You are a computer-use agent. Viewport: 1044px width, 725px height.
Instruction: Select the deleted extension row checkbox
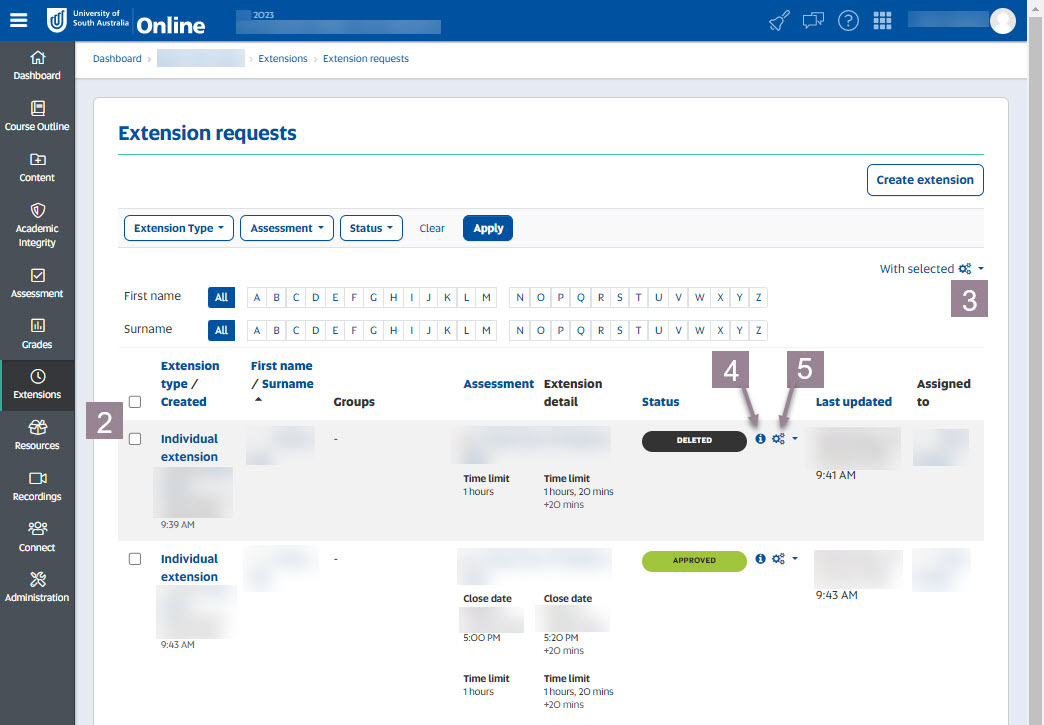(135, 439)
